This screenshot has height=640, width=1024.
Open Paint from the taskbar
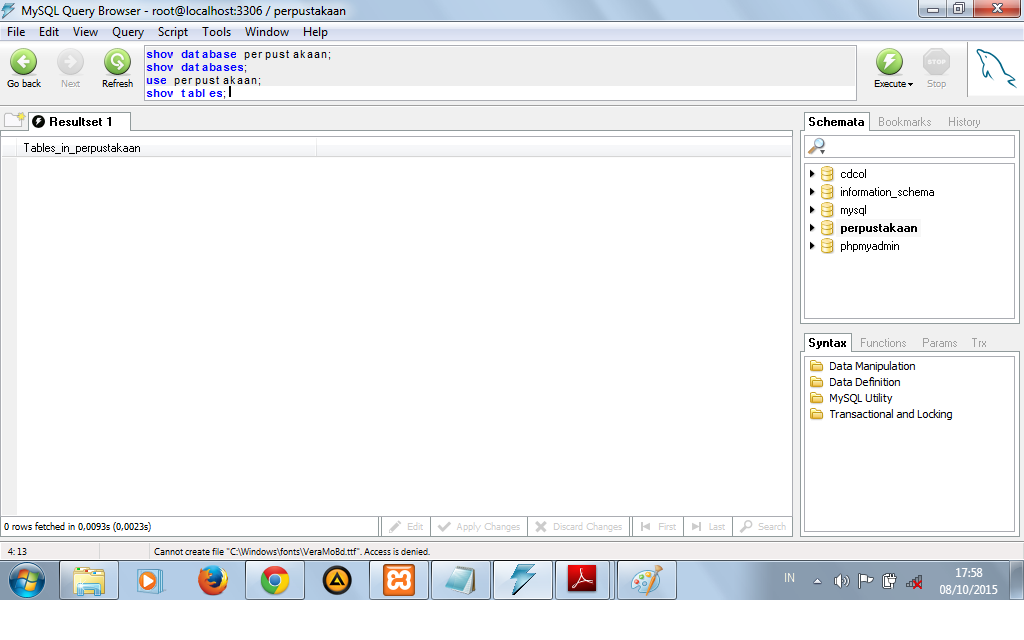(647, 580)
